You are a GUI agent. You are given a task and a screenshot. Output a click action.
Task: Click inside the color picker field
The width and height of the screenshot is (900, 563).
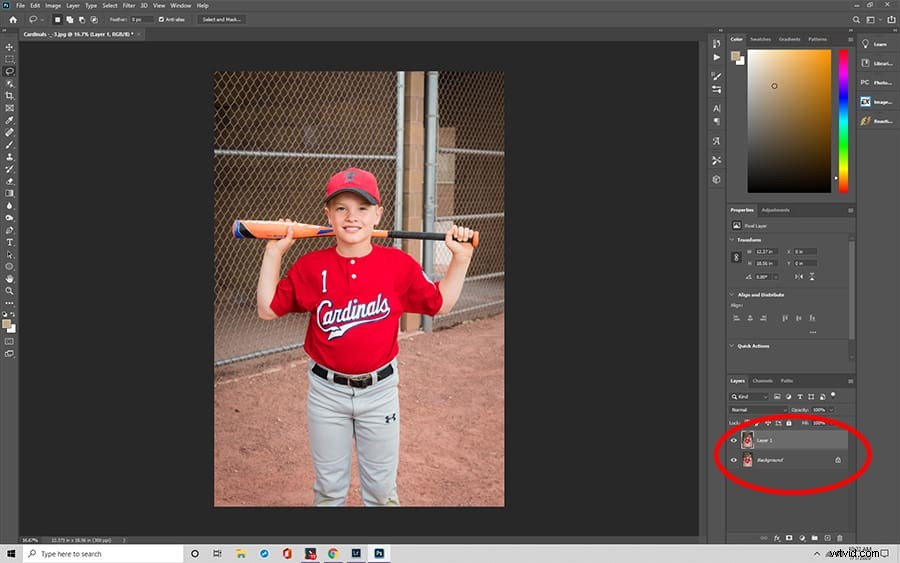click(789, 121)
